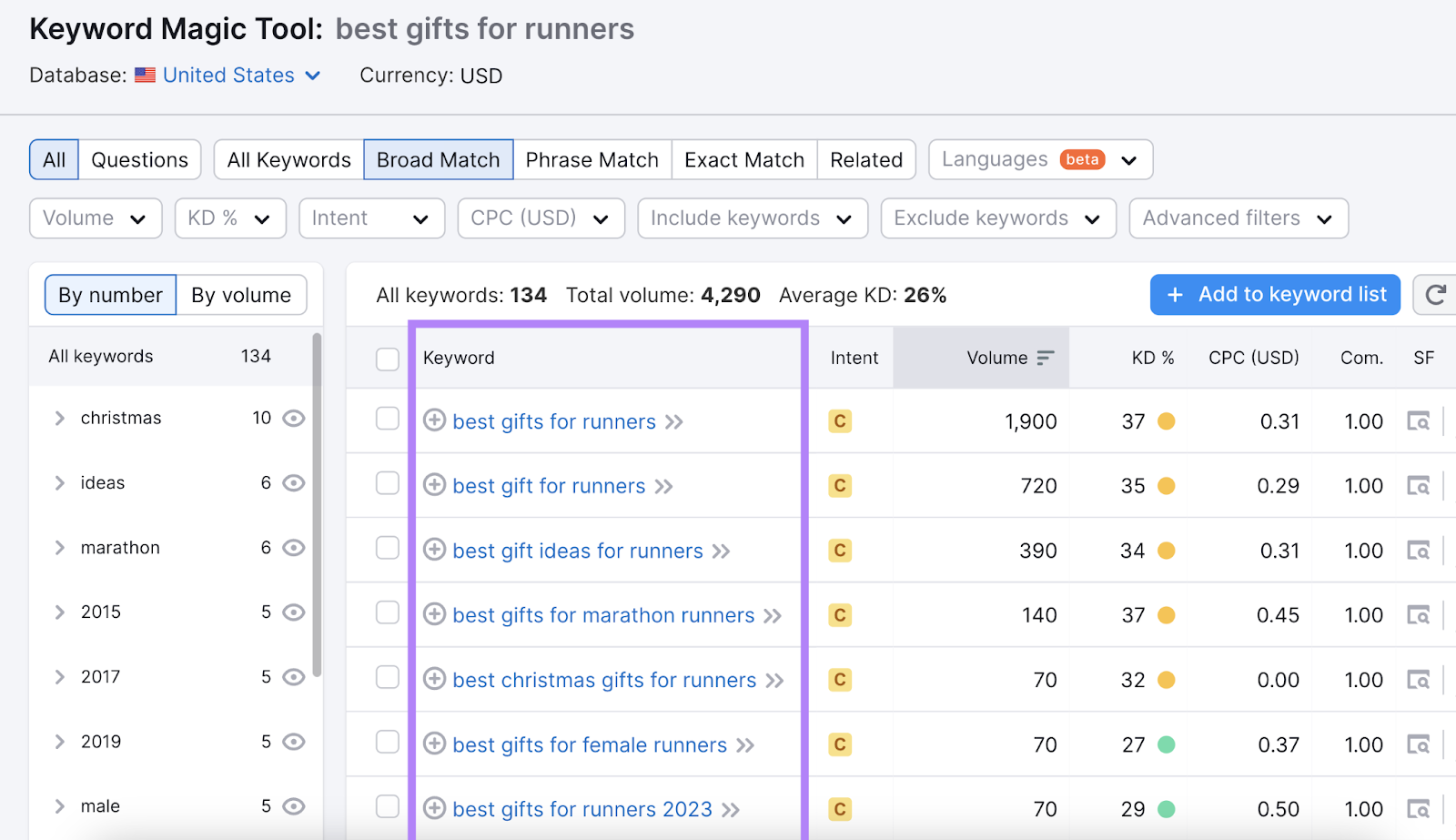Click the Add to keyword list button
Image resolution: width=1456 pixels, height=840 pixels.
coord(1274,294)
